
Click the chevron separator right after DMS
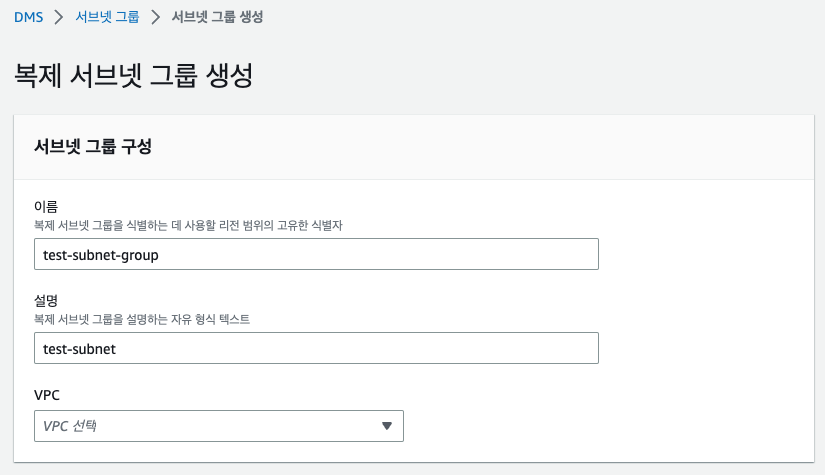[x=58, y=17]
